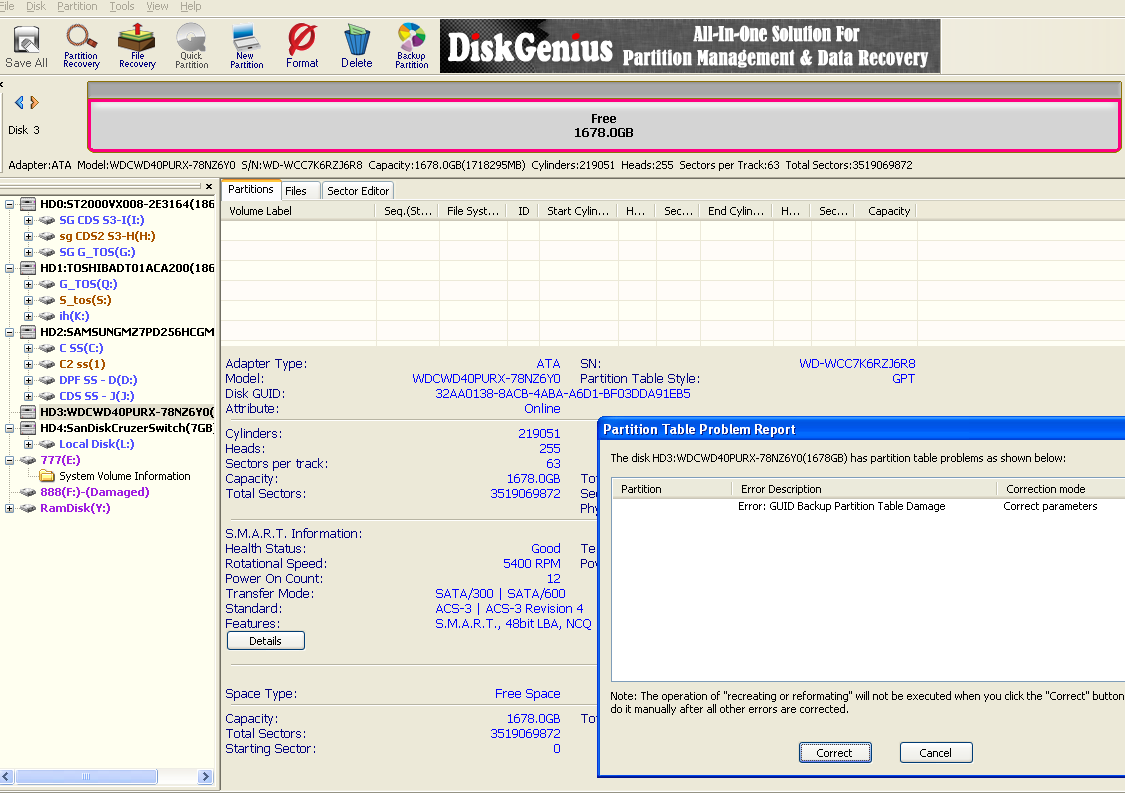Switch to the Files tab
Viewport: 1125px width, 793px height.
[296, 191]
